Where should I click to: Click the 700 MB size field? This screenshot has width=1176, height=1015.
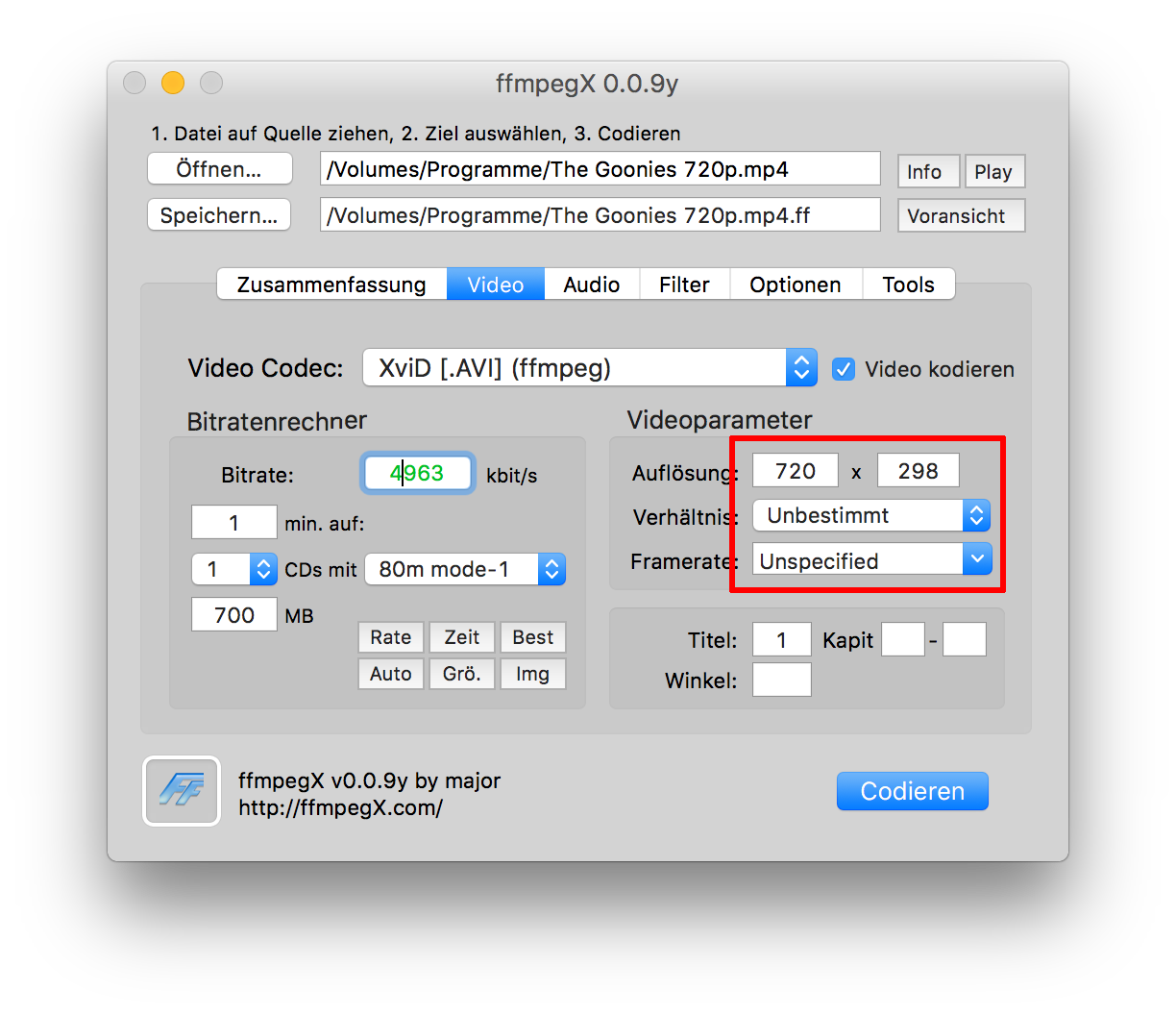pos(234,615)
